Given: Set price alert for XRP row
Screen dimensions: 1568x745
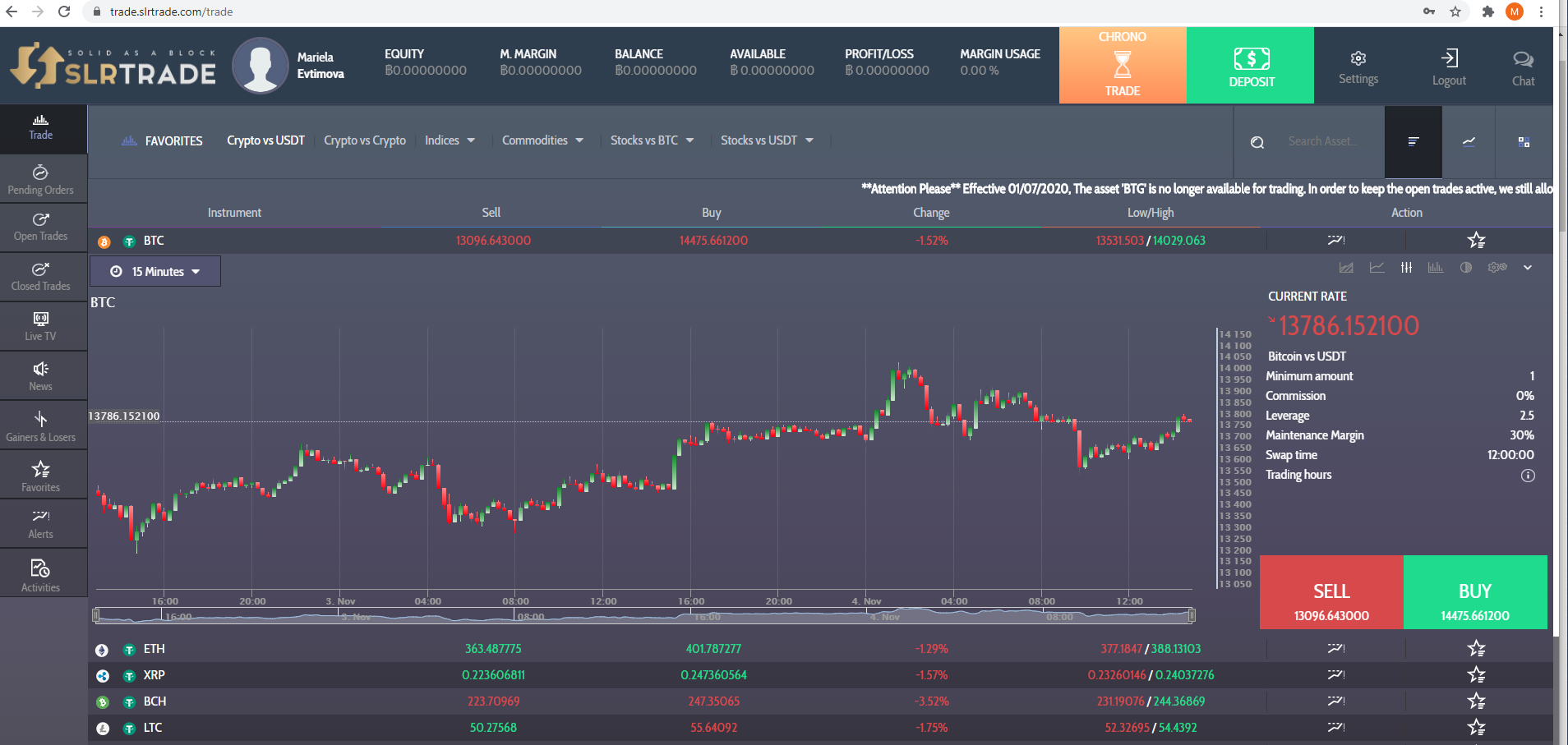Looking at the screenshot, I should (1336, 675).
